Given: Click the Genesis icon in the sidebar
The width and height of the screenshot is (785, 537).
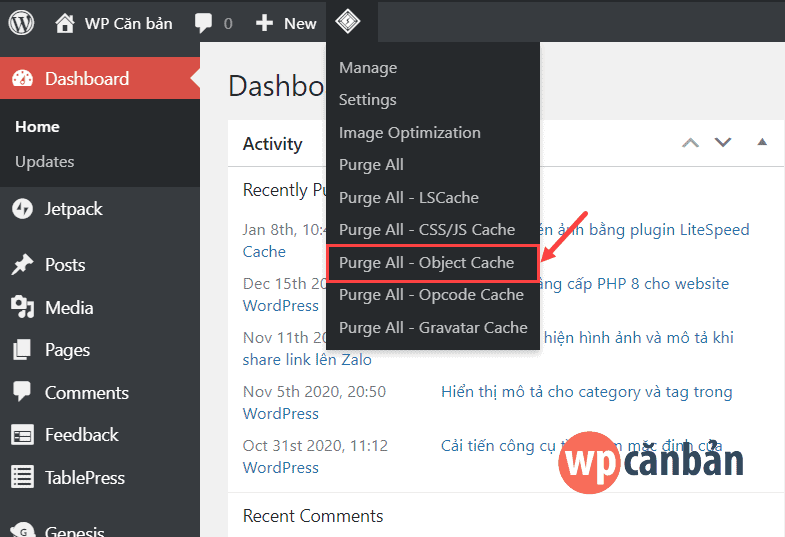Looking at the screenshot, I should coord(23,530).
